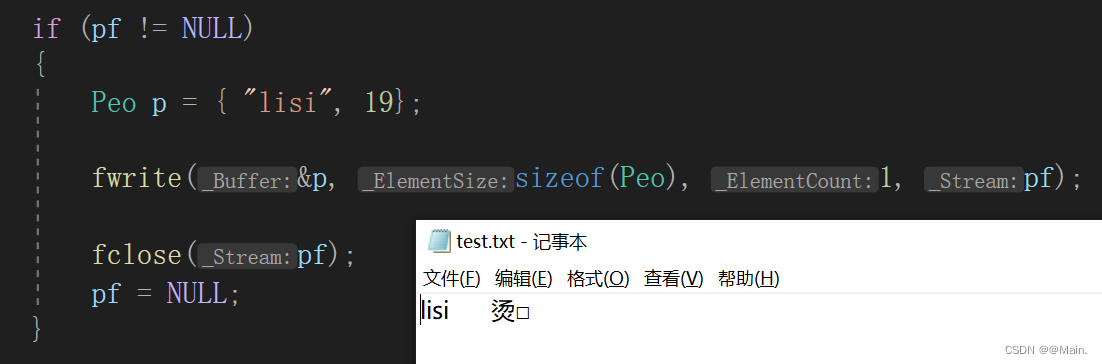Click the Peo type in the declaration line

coord(114,103)
